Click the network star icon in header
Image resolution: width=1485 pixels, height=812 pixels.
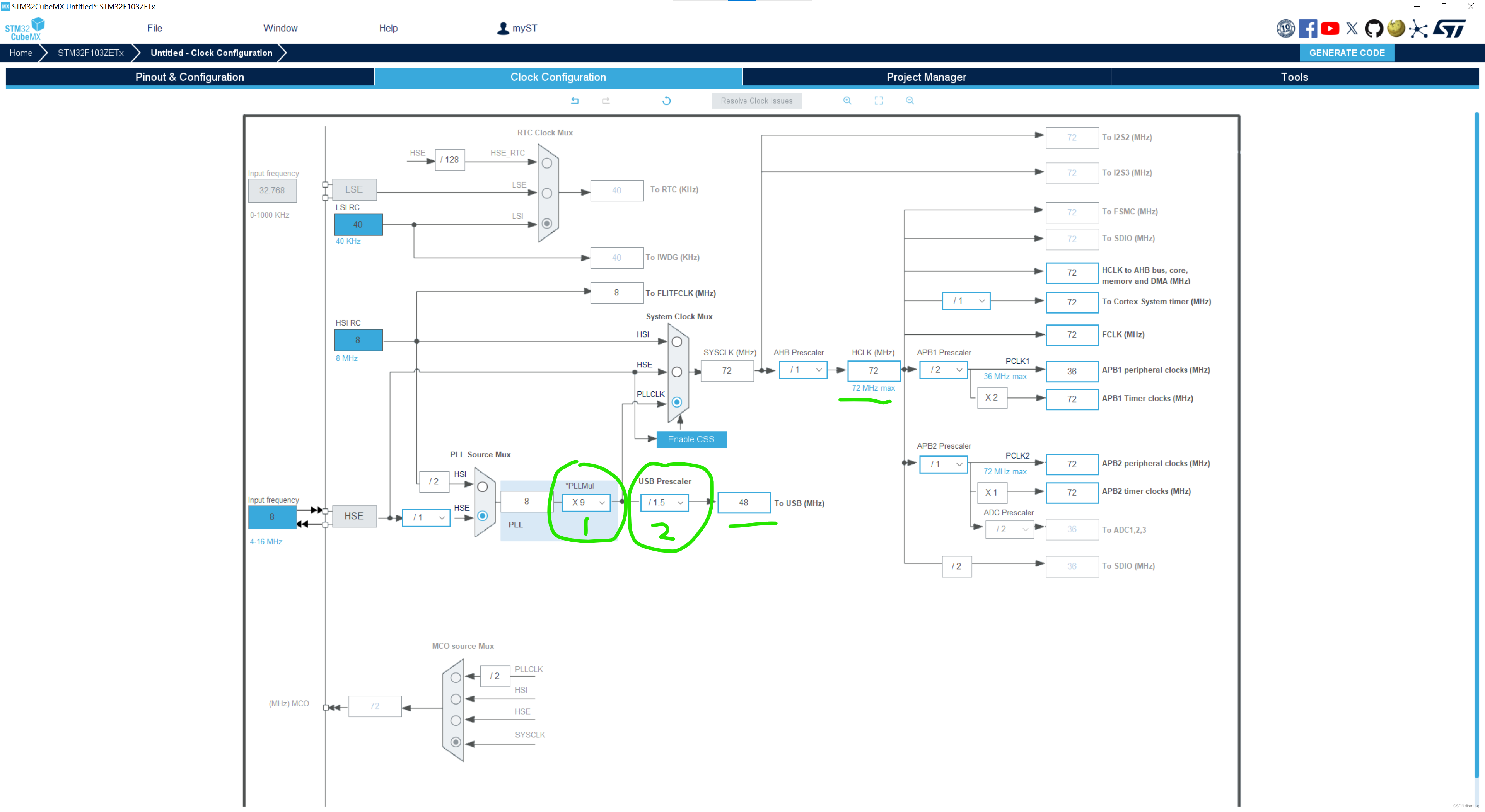tap(1418, 28)
